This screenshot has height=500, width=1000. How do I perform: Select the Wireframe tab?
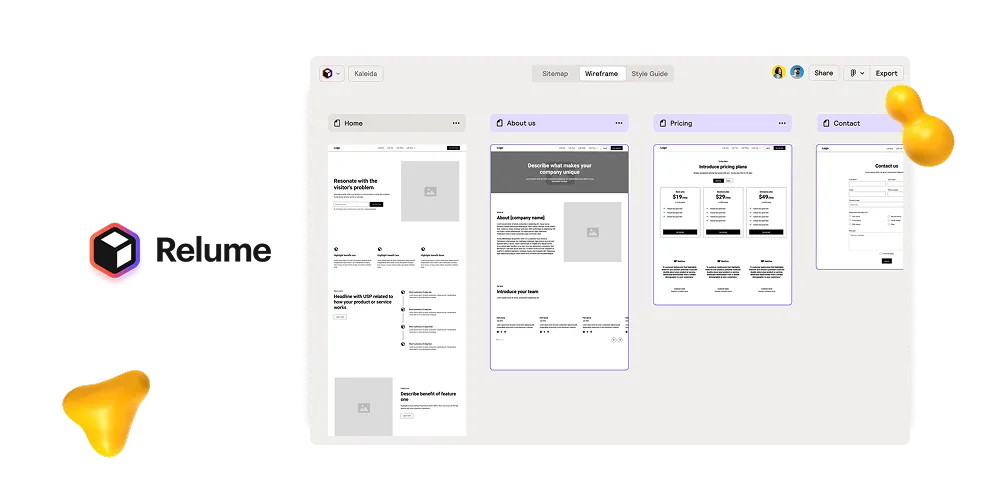click(x=601, y=73)
